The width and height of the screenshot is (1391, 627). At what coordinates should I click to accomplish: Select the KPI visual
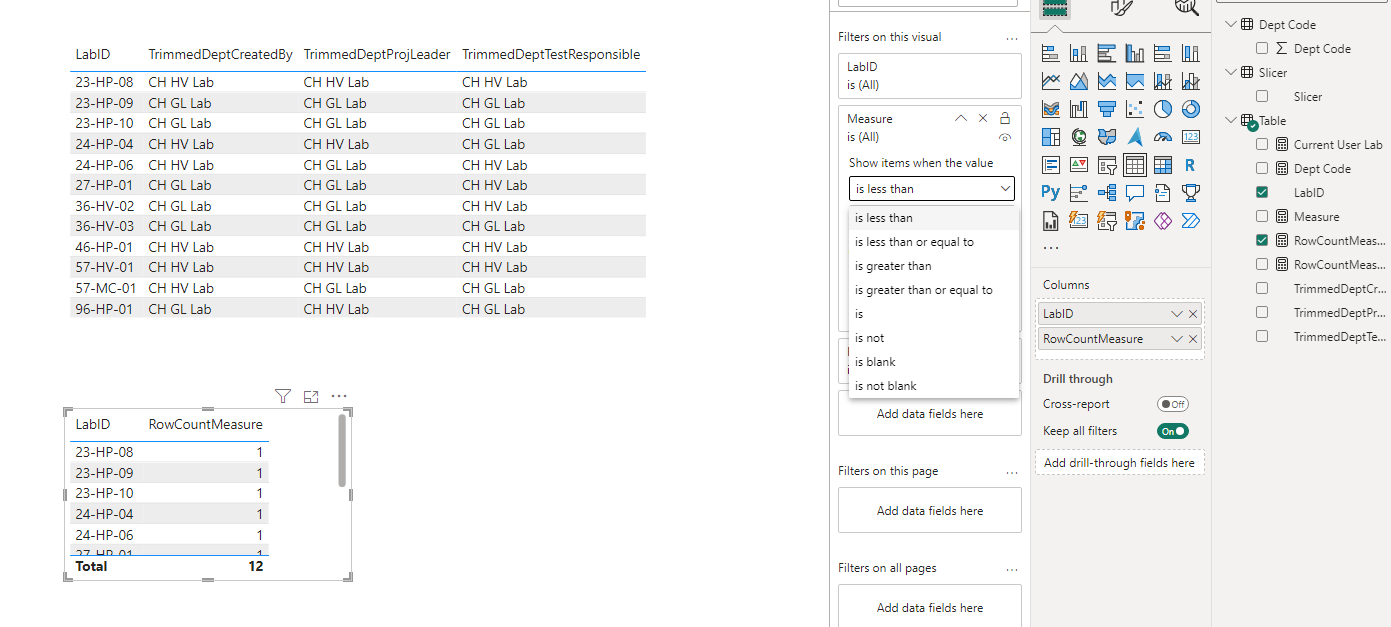coord(1079,165)
